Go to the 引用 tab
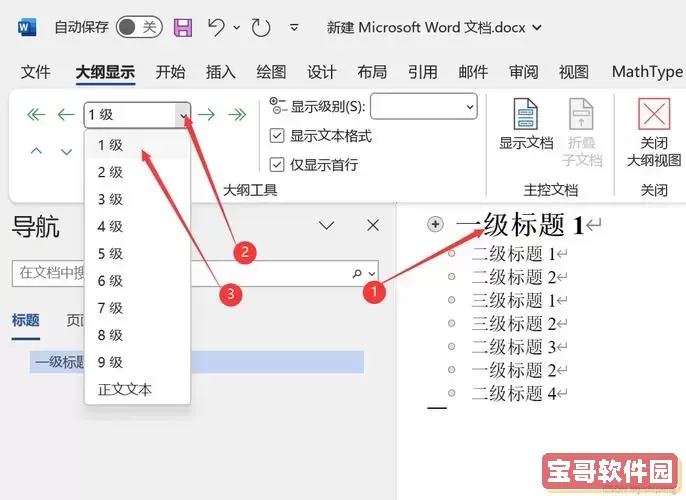This screenshot has width=686, height=500. (423, 72)
